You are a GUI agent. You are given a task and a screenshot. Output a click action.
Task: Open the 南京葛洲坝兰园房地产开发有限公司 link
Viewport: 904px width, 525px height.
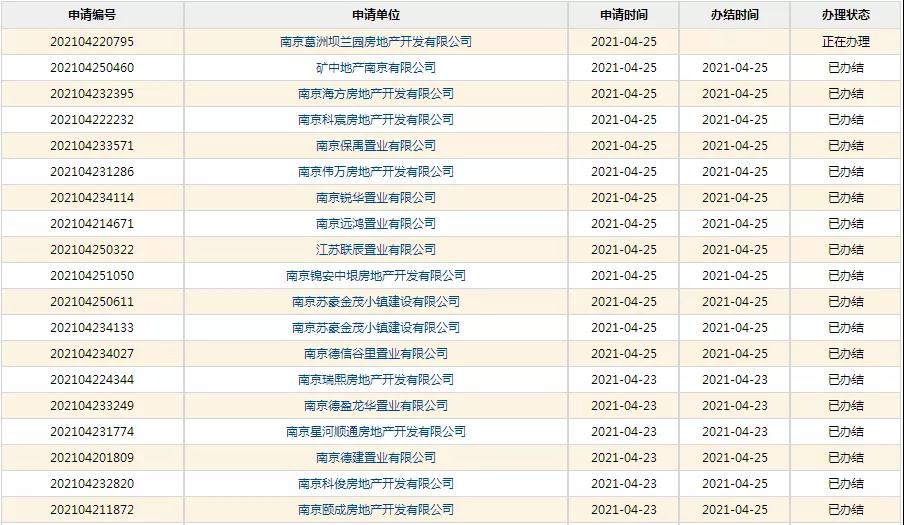pyautogui.click(x=375, y=42)
